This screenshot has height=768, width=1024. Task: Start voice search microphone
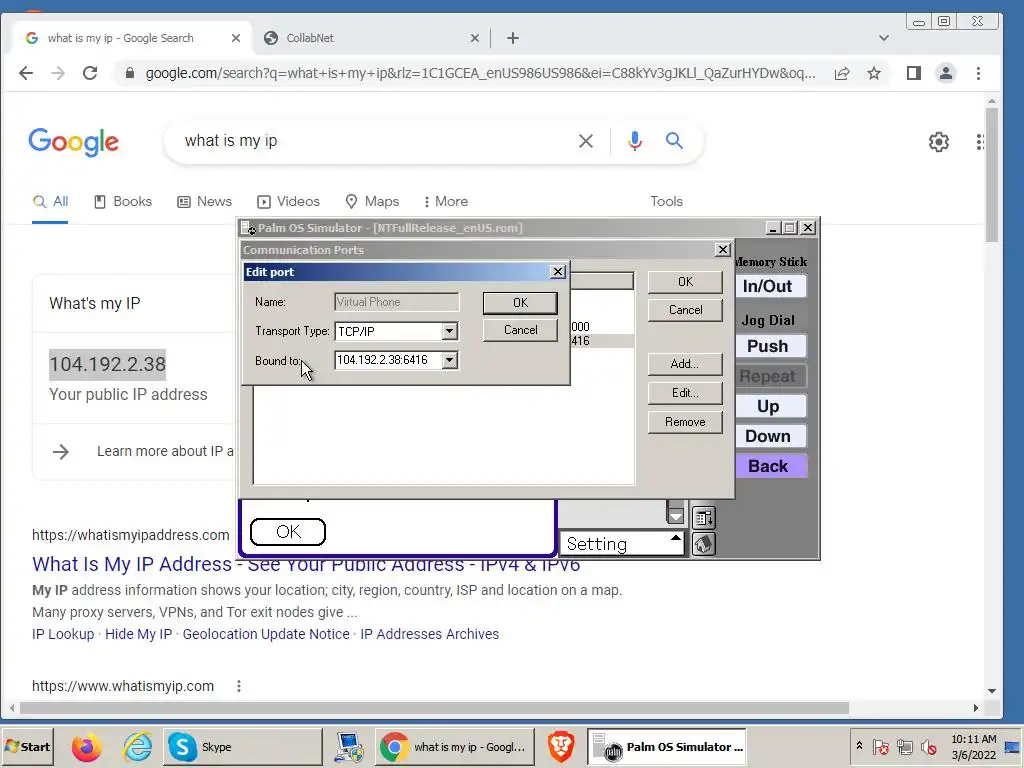(635, 141)
